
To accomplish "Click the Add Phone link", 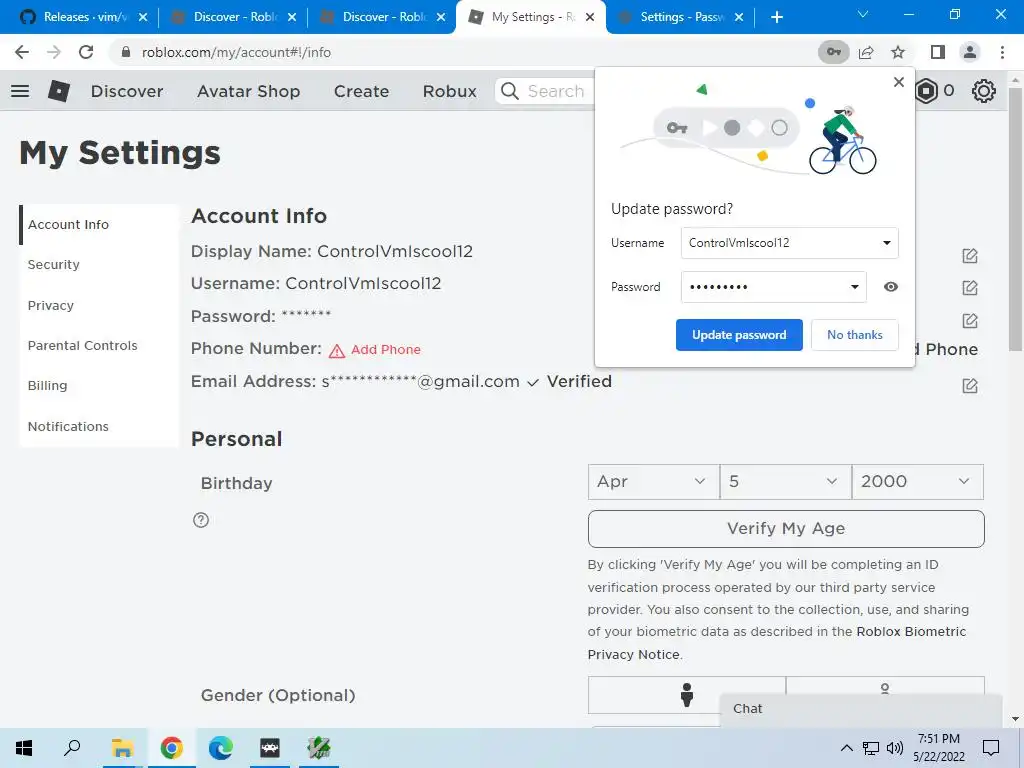I will tap(385, 349).
